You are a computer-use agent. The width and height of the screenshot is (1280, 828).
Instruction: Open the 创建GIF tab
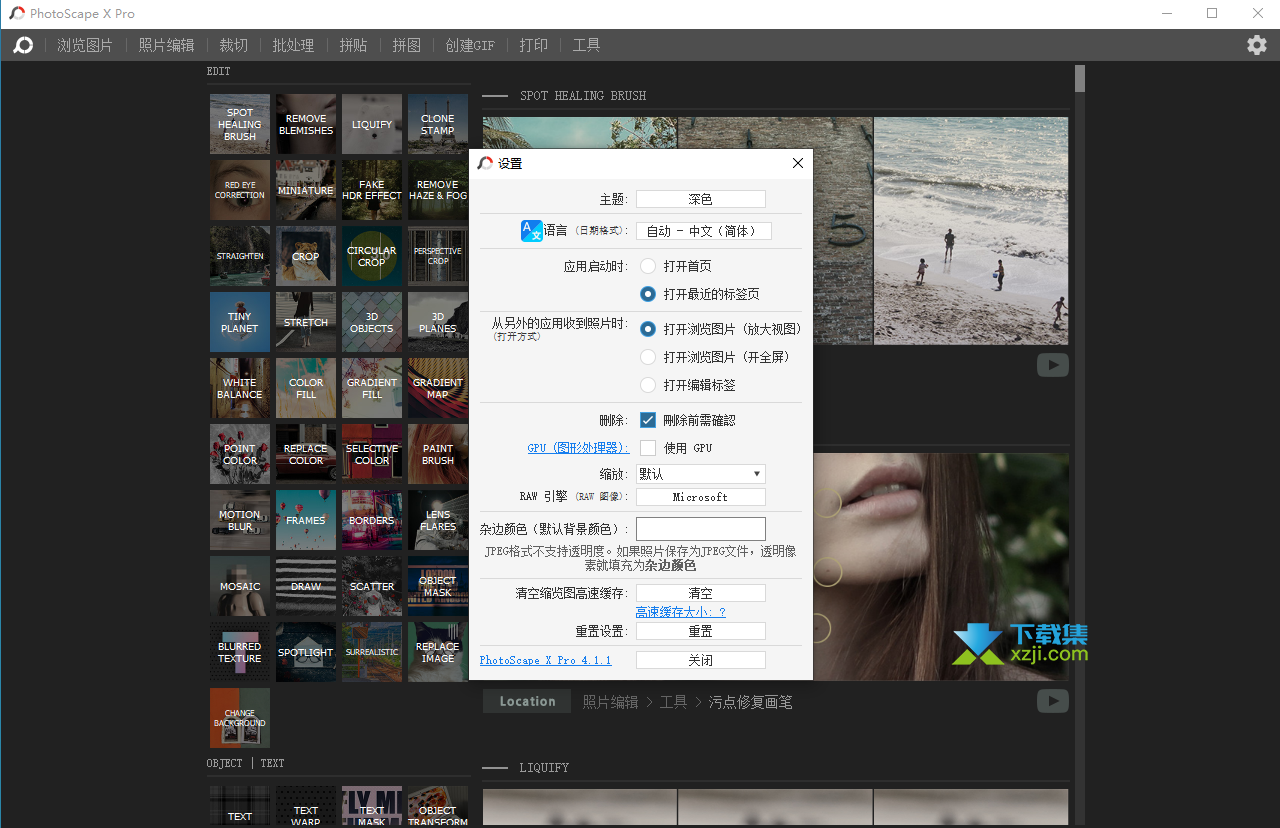[470, 45]
